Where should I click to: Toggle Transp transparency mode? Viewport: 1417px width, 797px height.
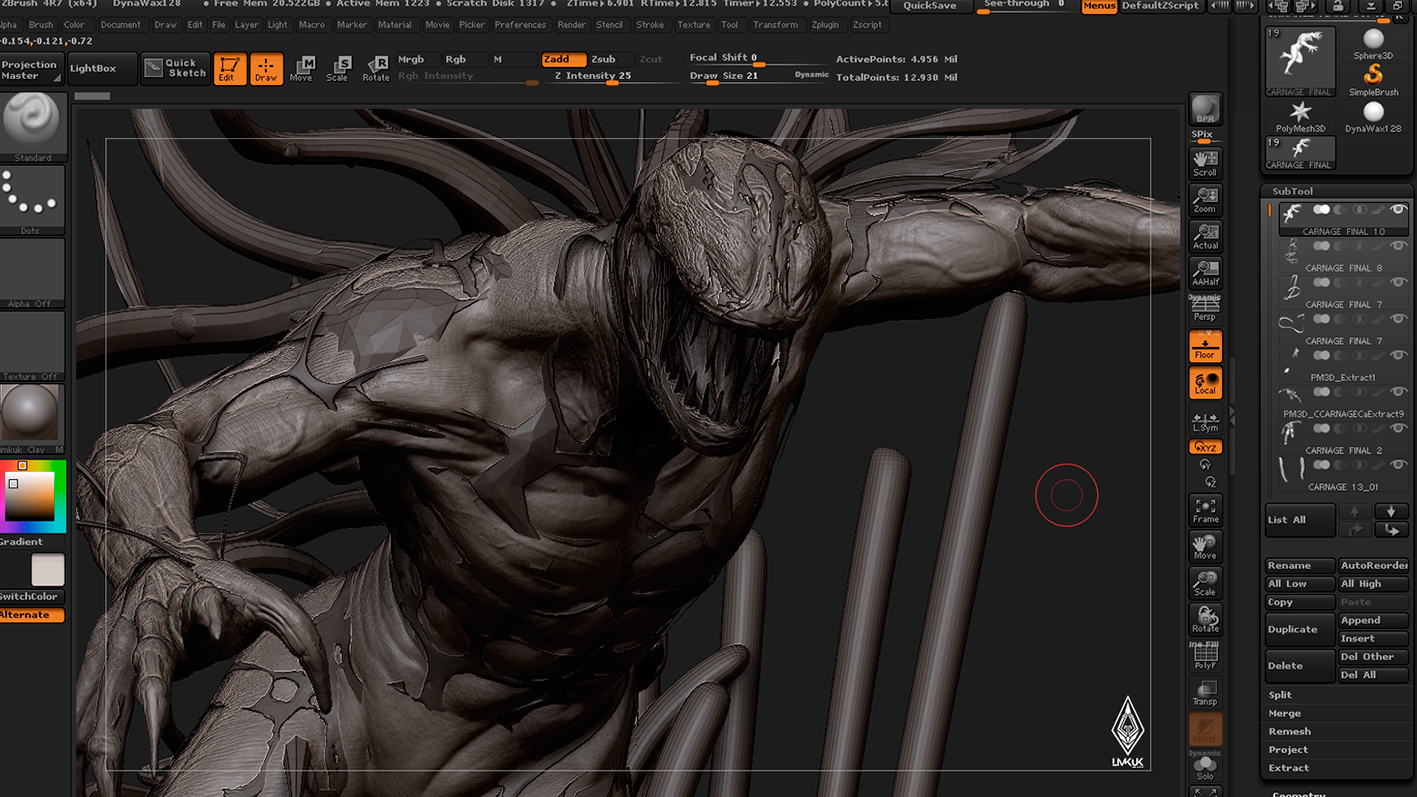[x=1205, y=693]
